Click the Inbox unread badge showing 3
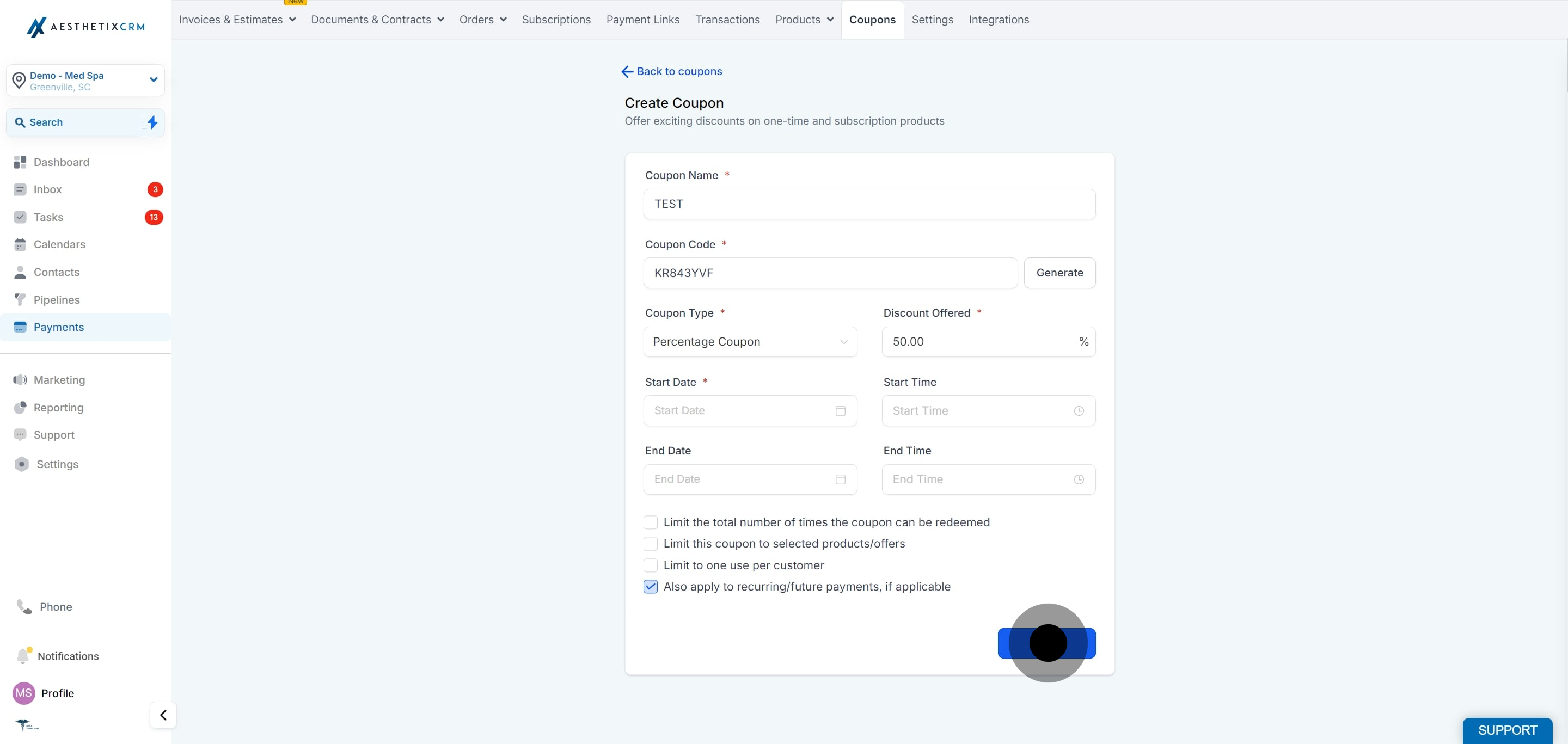This screenshot has width=1568, height=744. (x=155, y=189)
